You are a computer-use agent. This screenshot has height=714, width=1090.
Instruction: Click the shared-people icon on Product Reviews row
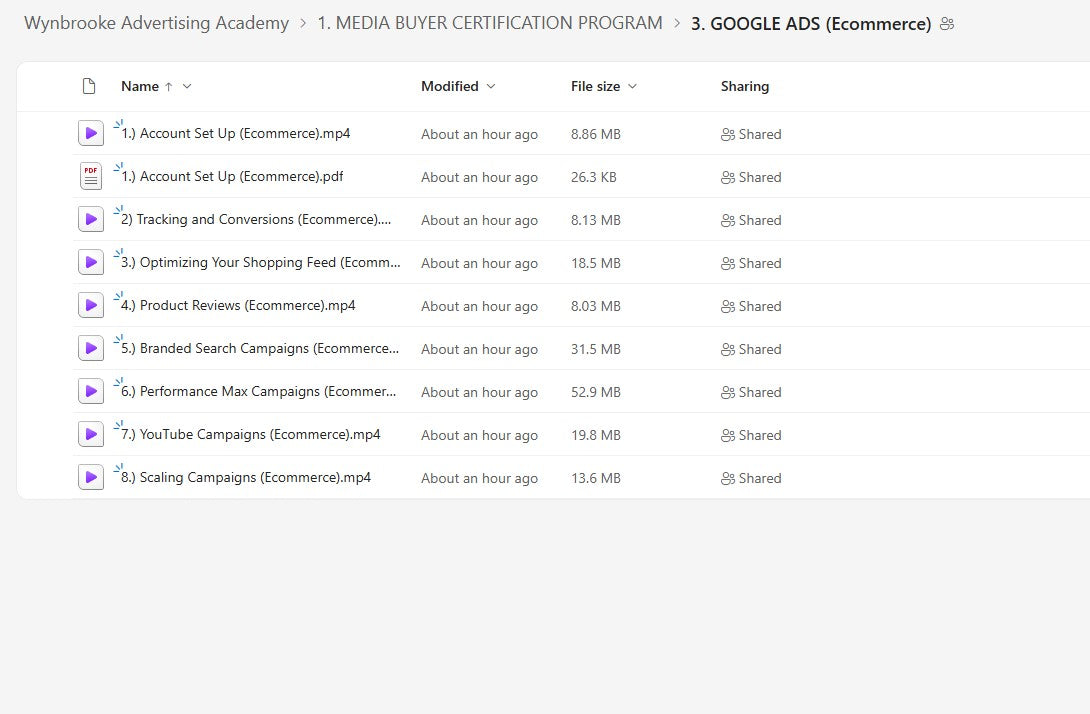point(730,305)
